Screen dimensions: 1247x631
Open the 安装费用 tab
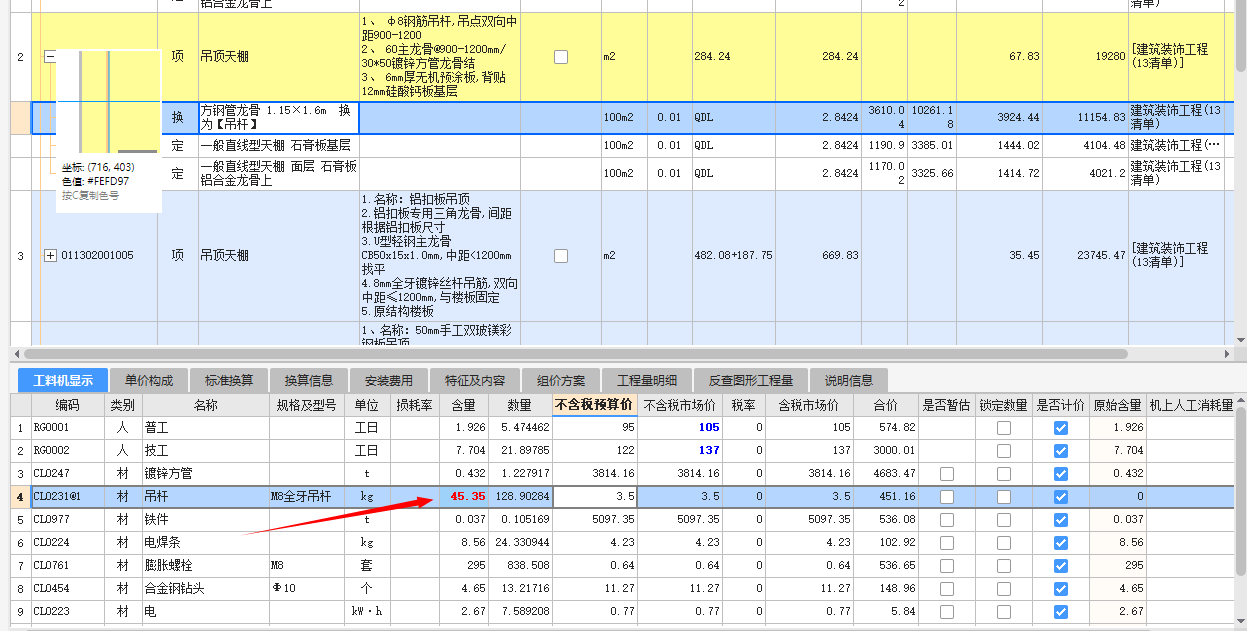389,381
